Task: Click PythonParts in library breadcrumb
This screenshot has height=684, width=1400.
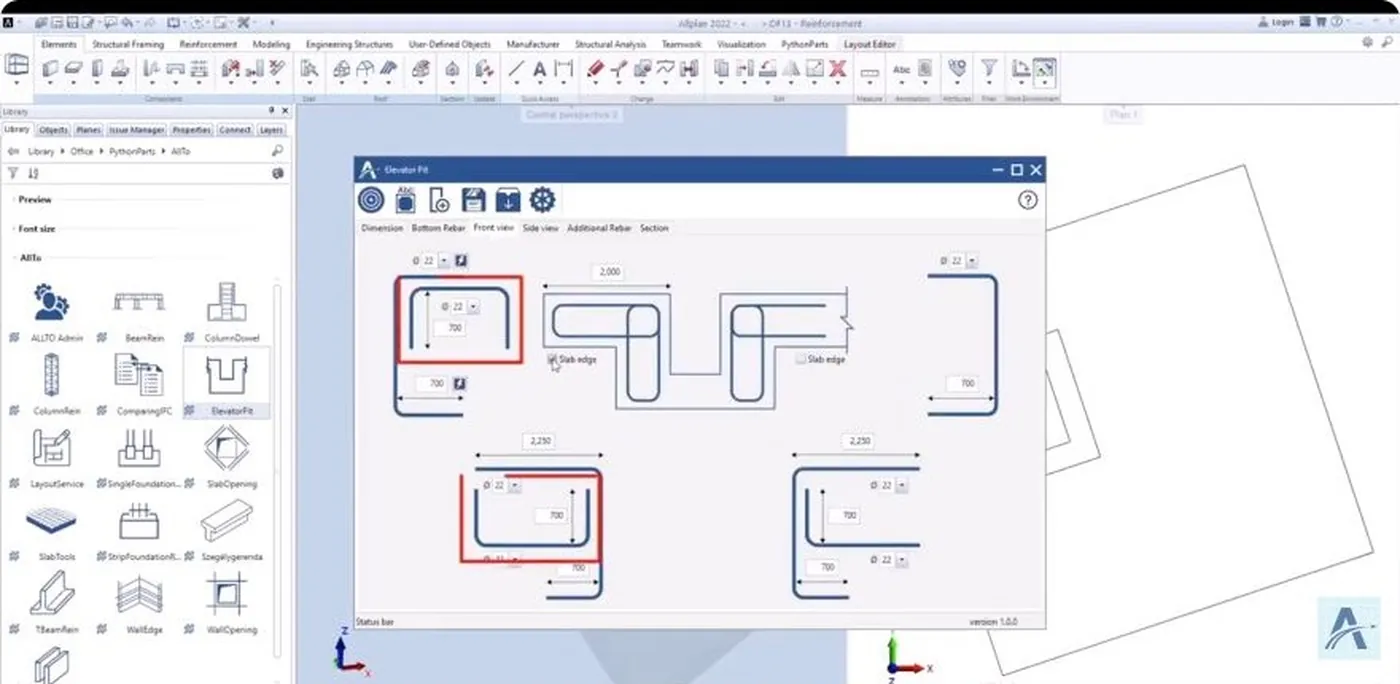Action: [x=132, y=151]
